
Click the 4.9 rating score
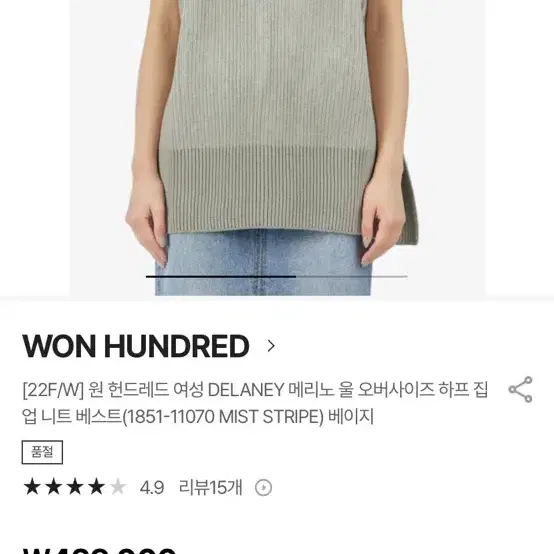pos(152,488)
